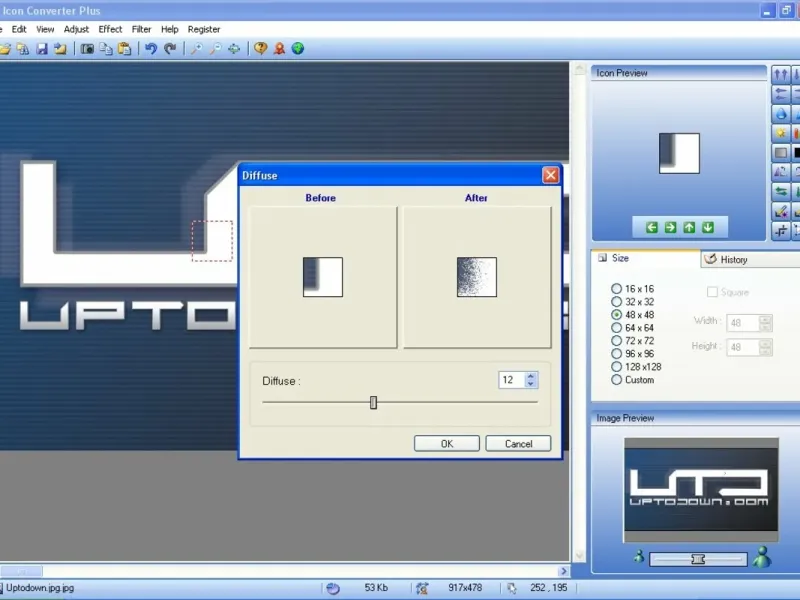Increase Diffuse value with spinner up arrow

531,376
